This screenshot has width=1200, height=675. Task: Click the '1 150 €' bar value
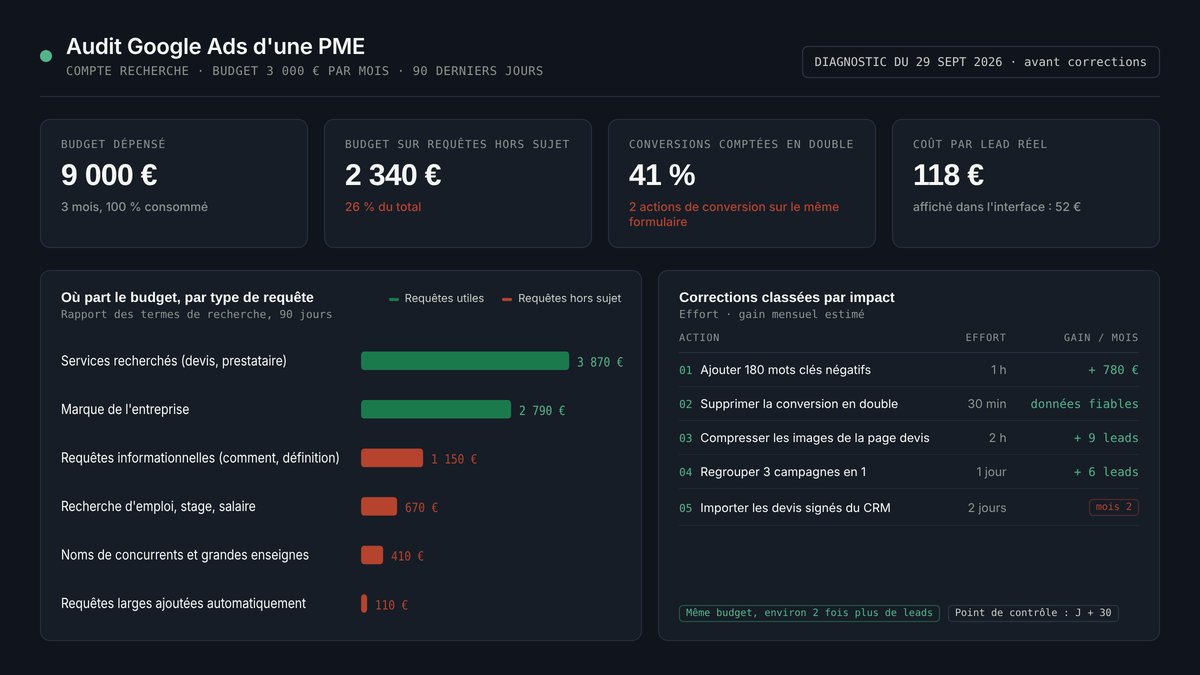(x=454, y=459)
